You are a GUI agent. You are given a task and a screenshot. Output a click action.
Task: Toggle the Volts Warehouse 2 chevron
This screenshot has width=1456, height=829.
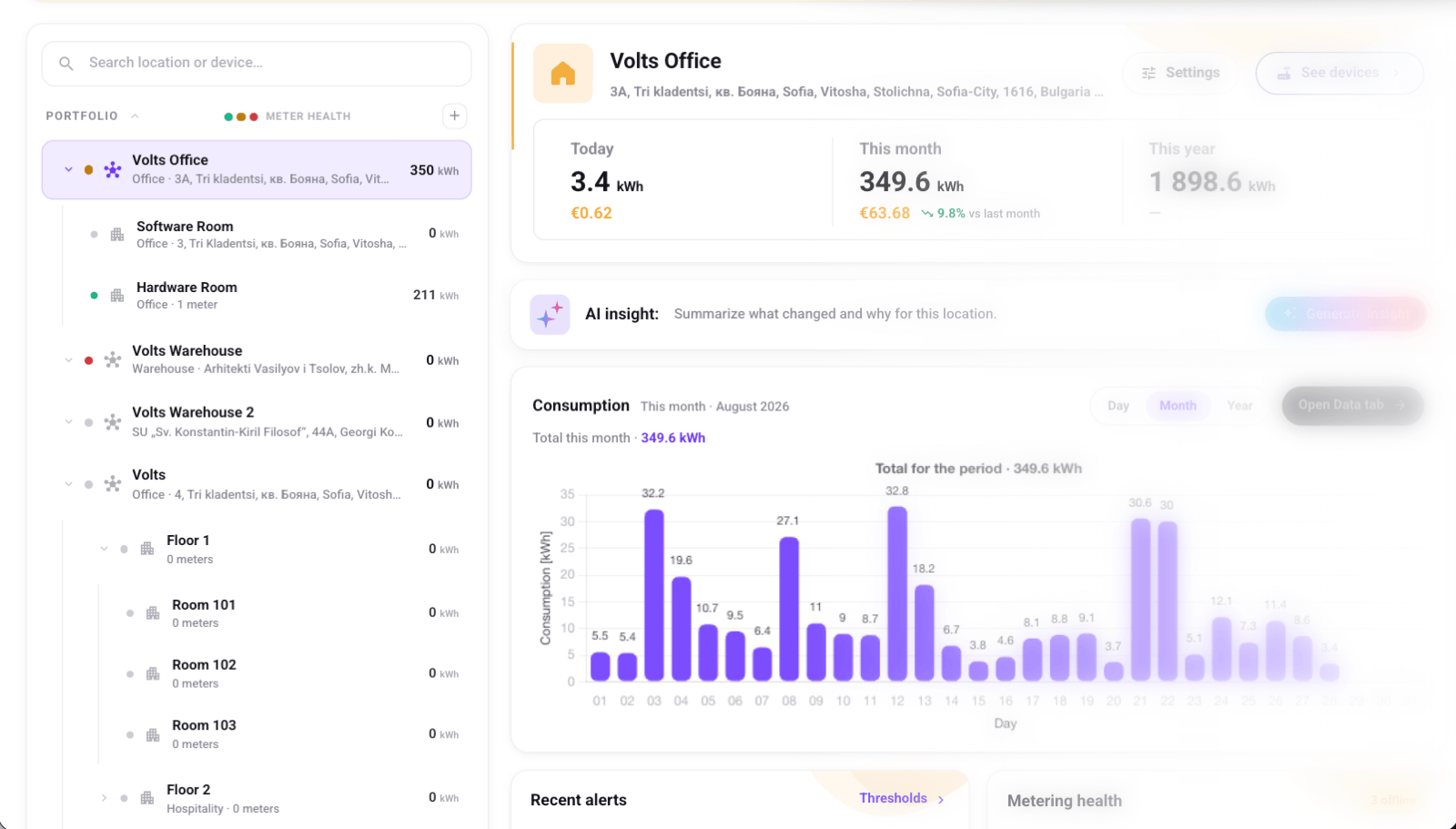click(x=68, y=422)
